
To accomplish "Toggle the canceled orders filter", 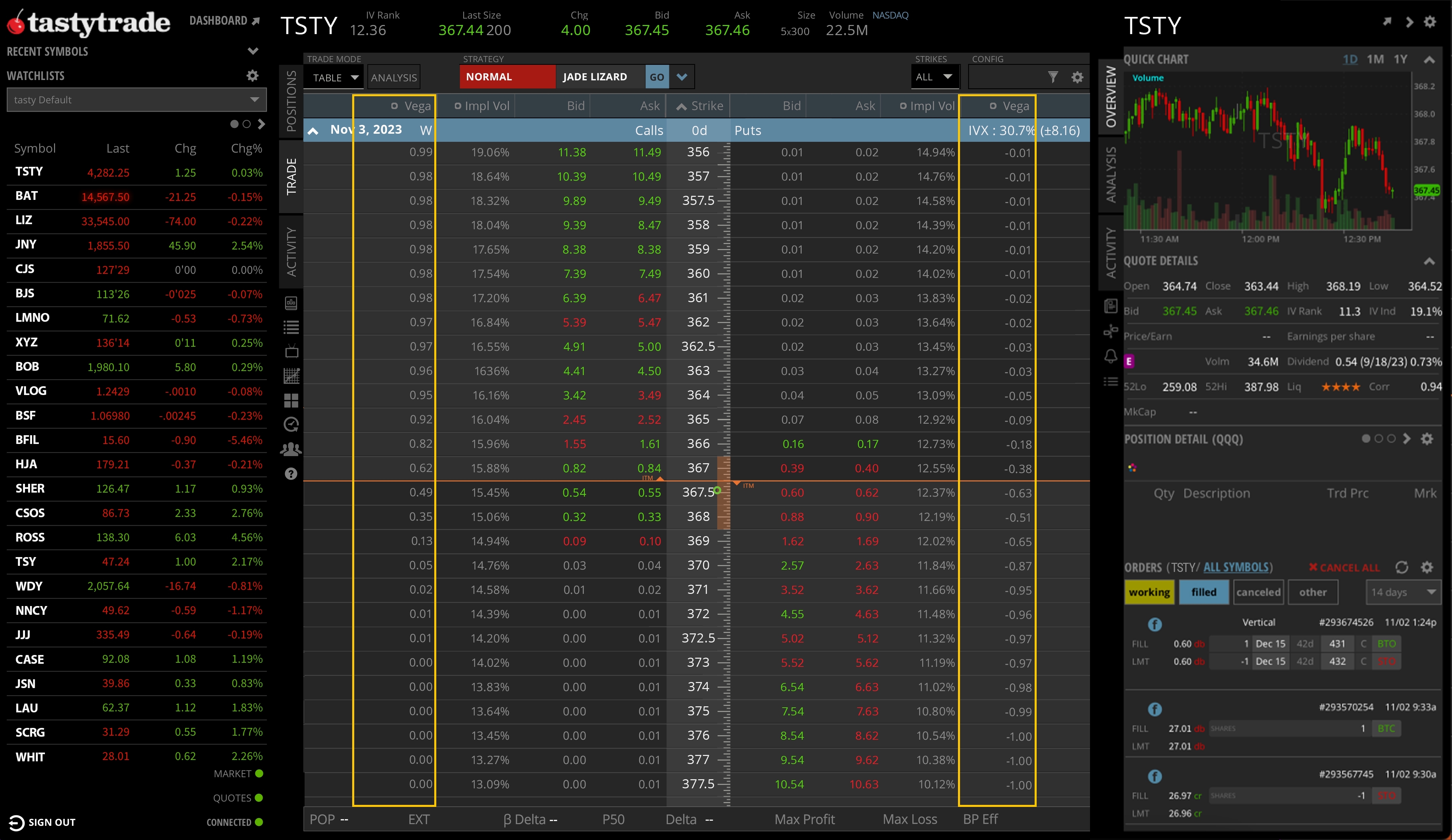I will point(1259,592).
